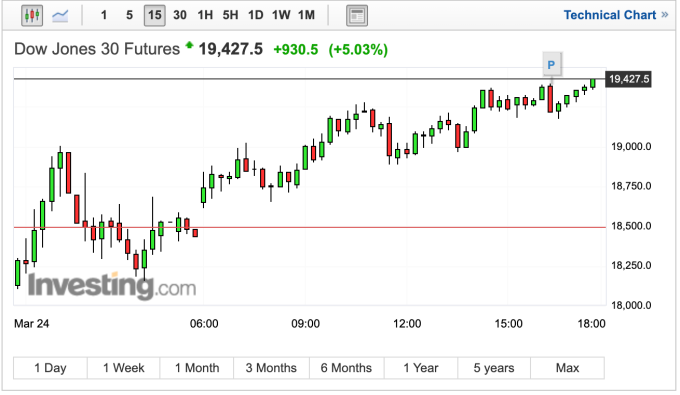The width and height of the screenshot is (680, 395).
Task: Select the 5 minute interval
Action: [x=129, y=16]
